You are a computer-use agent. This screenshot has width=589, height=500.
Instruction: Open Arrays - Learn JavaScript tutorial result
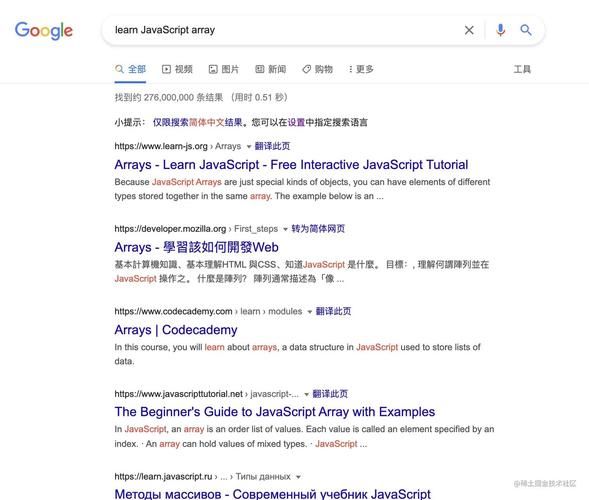point(291,165)
